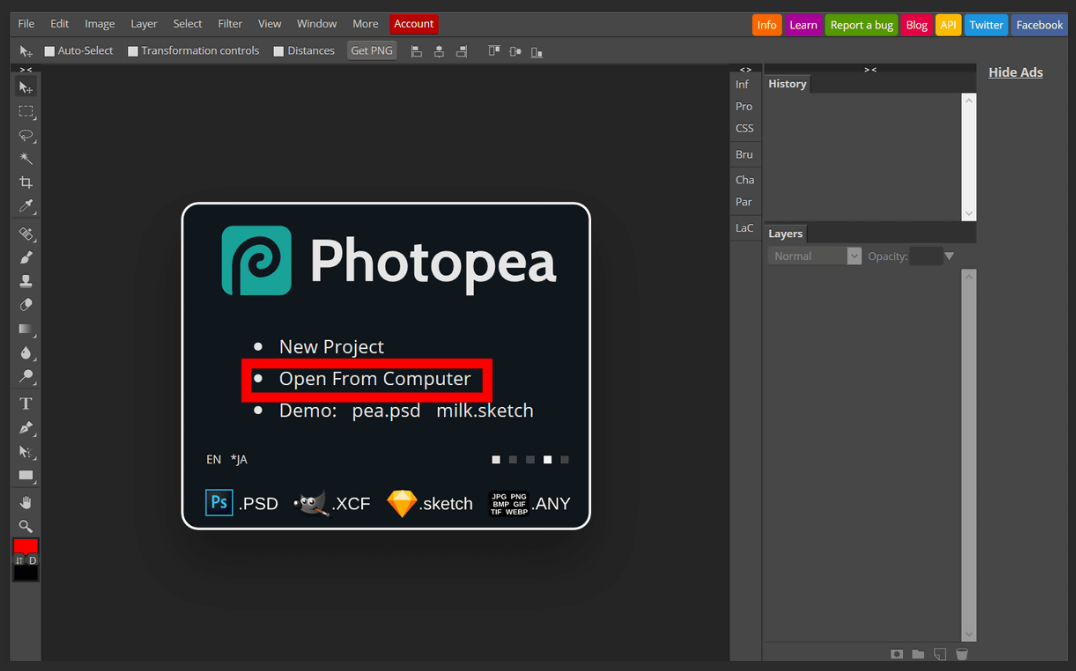Select the Type tool
The width and height of the screenshot is (1076, 671).
[x=25, y=402]
